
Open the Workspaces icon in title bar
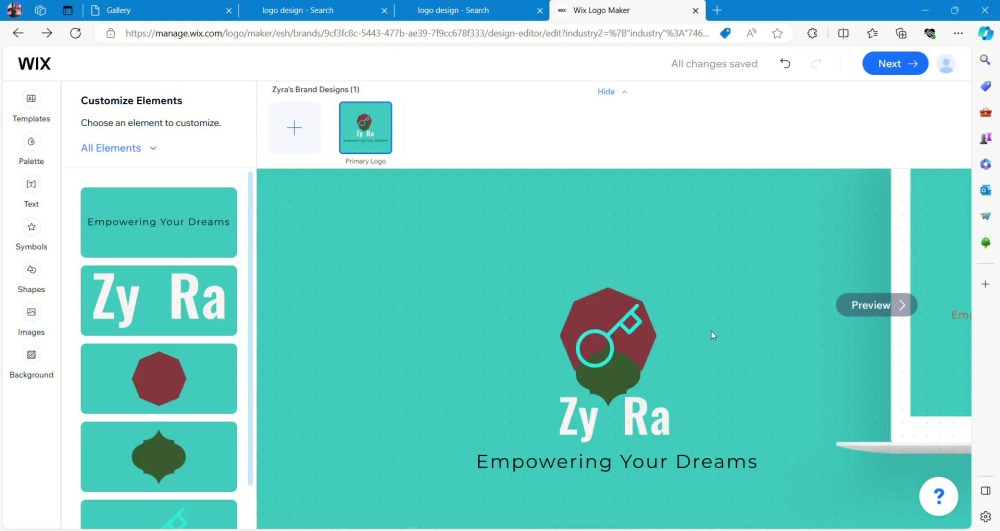[x=40, y=10]
